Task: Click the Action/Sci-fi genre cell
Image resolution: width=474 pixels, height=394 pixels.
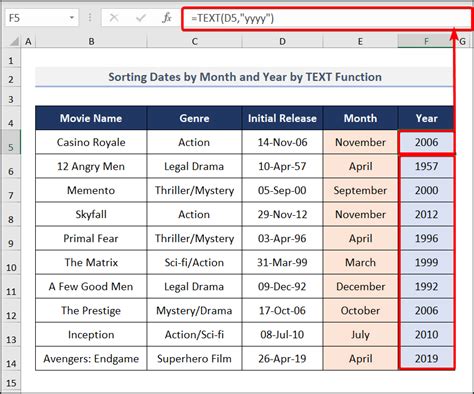Action: (x=194, y=334)
